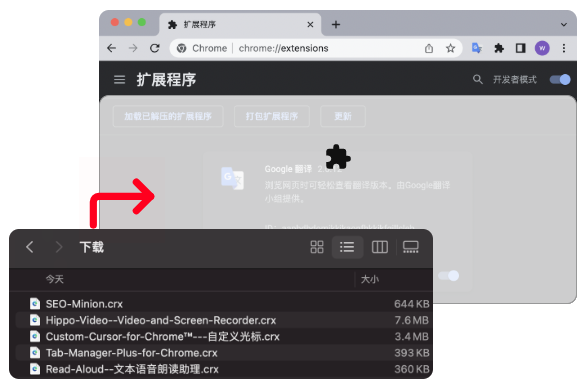This screenshot has width=588, height=387.
Task: Open the extensions page hamburger menu
Action: tap(120, 80)
